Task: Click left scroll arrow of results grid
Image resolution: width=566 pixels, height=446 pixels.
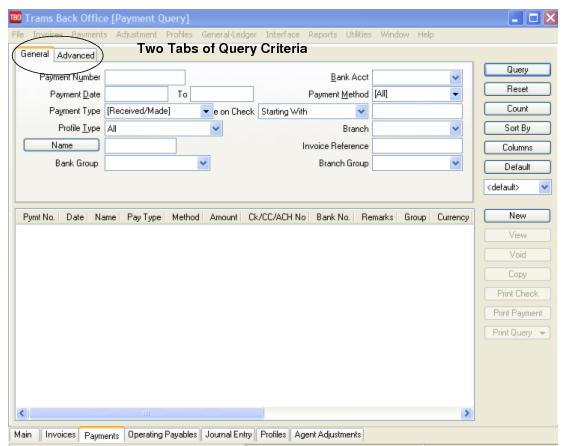Action: tap(22, 413)
